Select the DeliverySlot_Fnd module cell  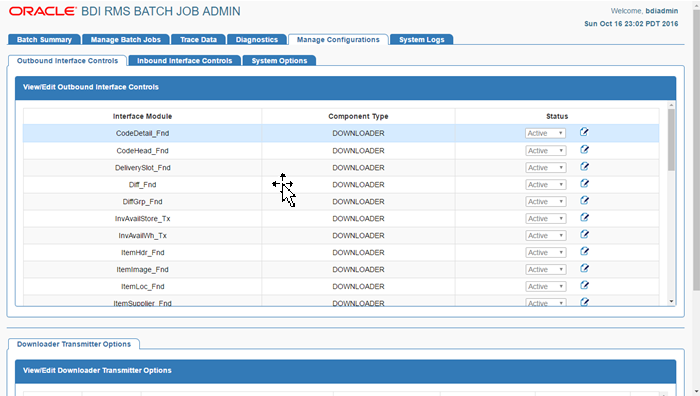pyautogui.click(x=142, y=168)
